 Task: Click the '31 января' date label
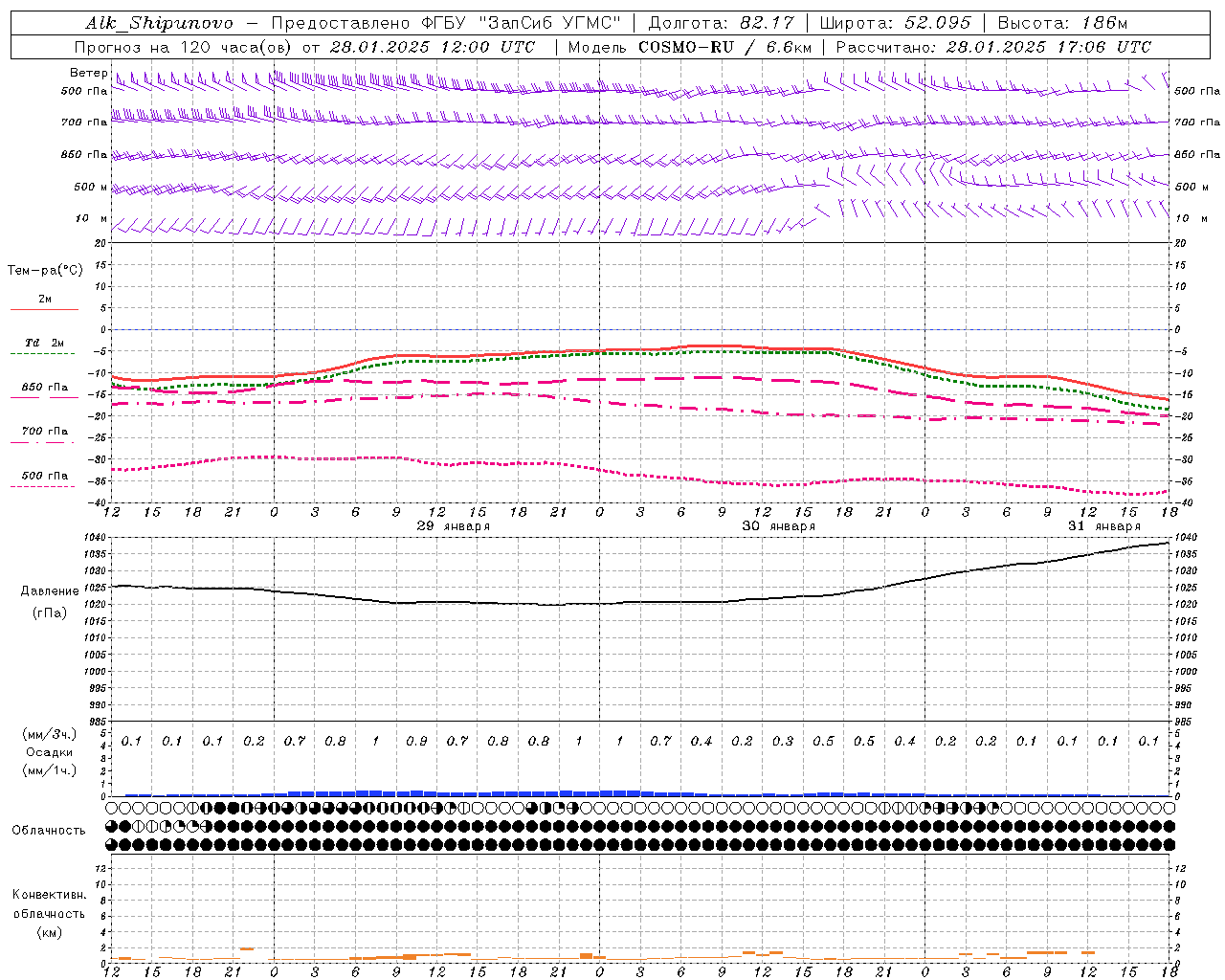click(x=1104, y=526)
